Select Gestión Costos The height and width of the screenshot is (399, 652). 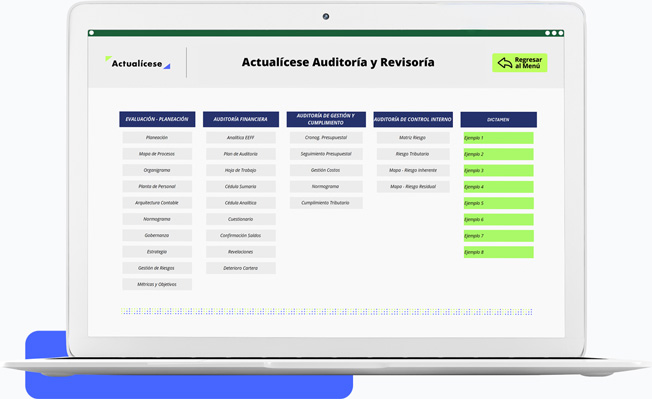coord(326,170)
